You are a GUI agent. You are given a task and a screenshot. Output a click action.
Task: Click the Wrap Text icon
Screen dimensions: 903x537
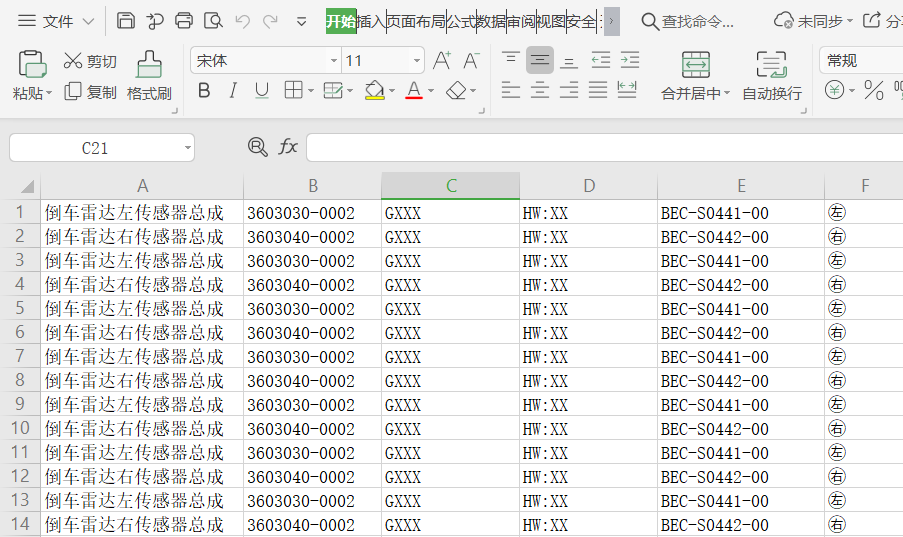click(x=771, y=65)
